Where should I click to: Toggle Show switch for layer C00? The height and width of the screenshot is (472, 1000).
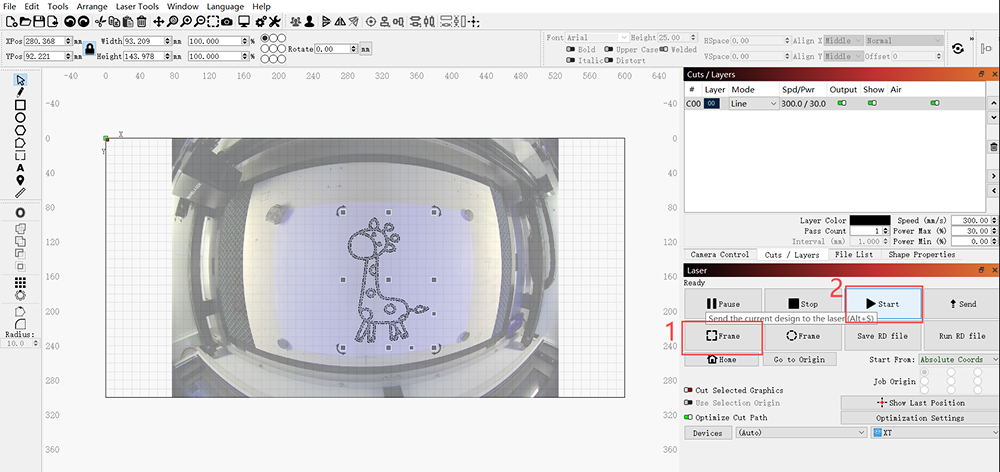[872, 103]
